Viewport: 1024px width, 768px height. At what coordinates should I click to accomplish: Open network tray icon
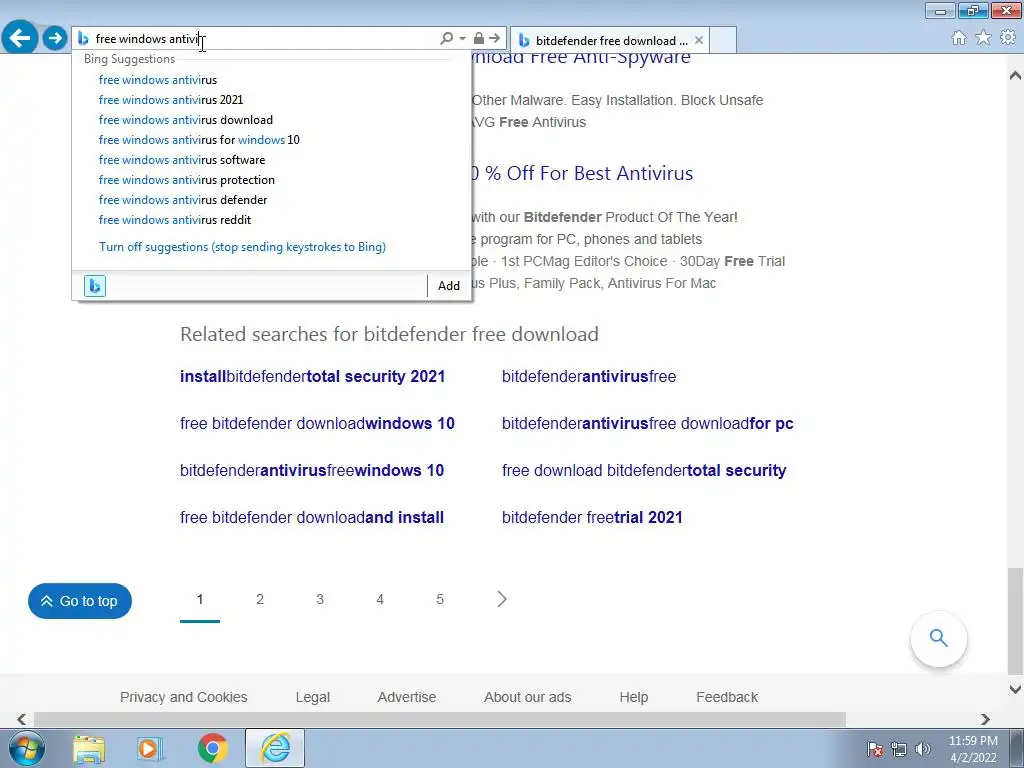click(899, 749)
